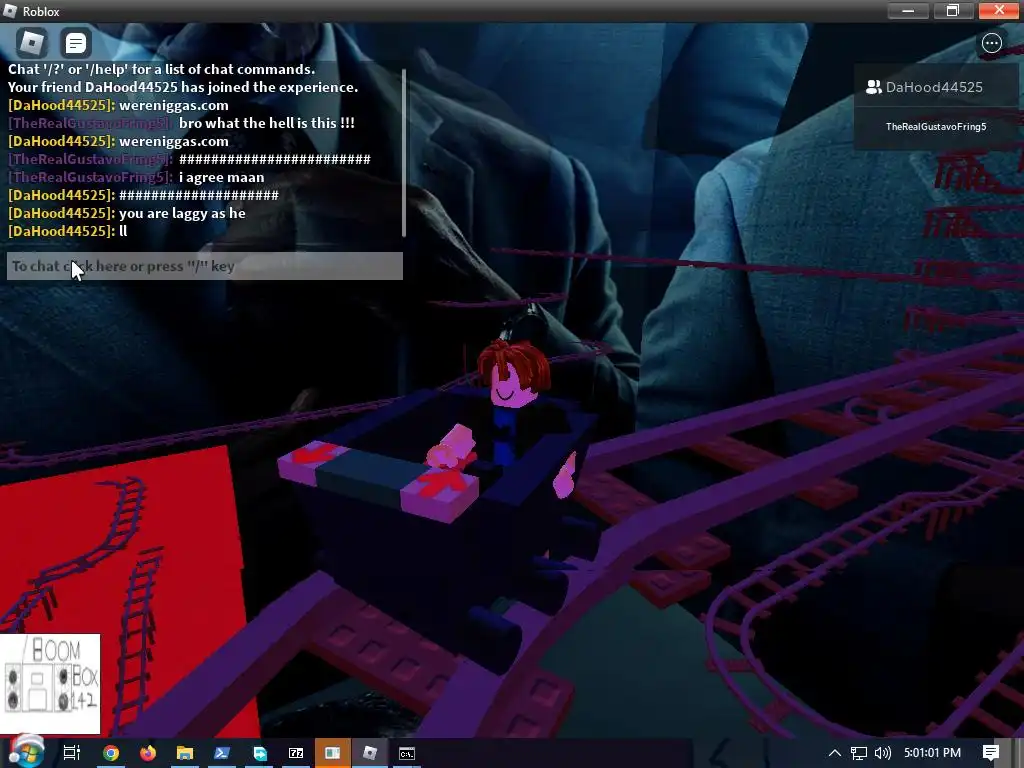Viewport: 1024px width, 768px height.
Task: Select player DaHood44525 in player list
Action: [x=936, y=87]
